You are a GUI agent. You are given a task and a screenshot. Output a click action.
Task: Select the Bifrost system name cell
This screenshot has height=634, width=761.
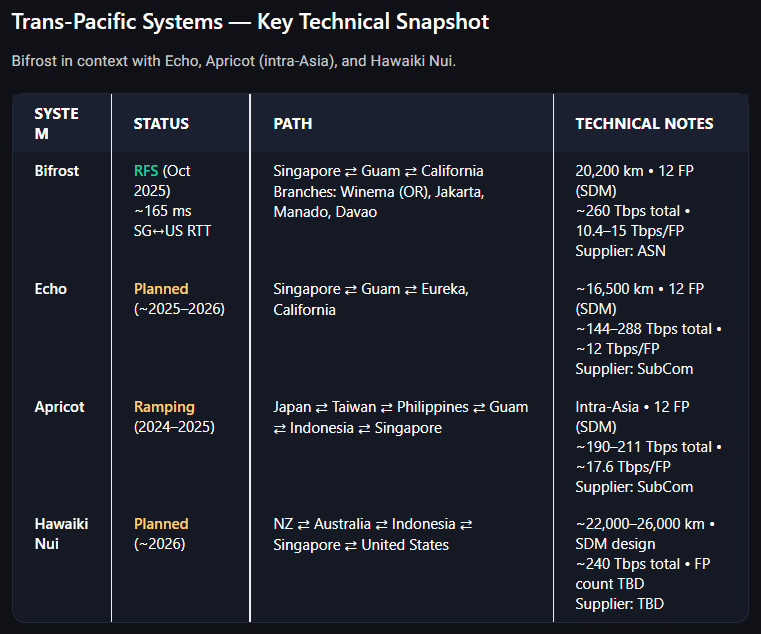[x=56, y=171]
